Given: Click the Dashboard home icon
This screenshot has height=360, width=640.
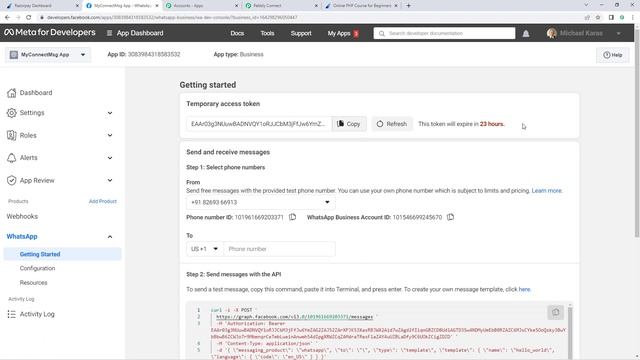Looking at the screenshot, I should [11, 93].
